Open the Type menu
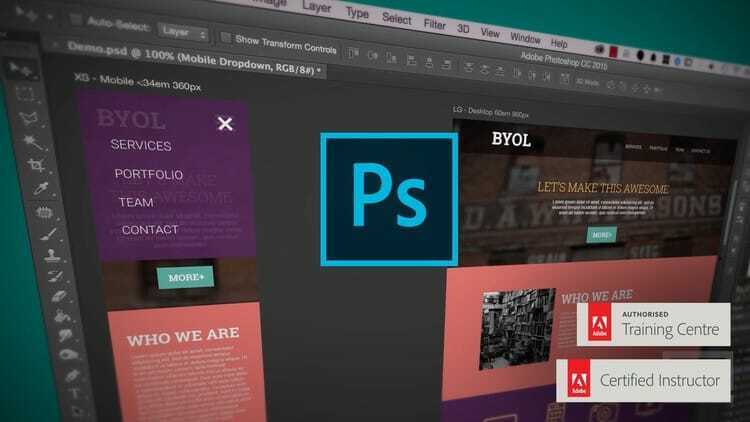 pos(357,13)
